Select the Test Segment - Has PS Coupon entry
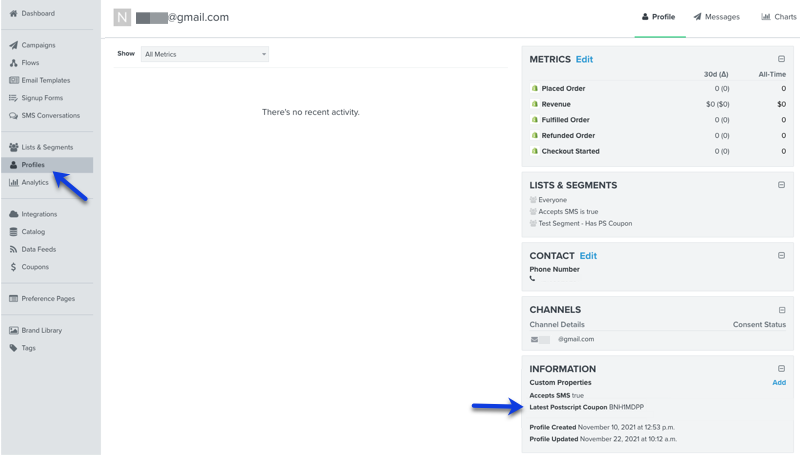Viewport: 800px width, 455px height. tap(585, 223)
